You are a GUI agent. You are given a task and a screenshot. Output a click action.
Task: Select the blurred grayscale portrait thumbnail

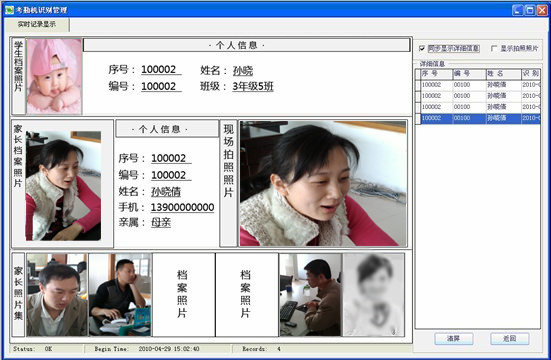point(374,295)
